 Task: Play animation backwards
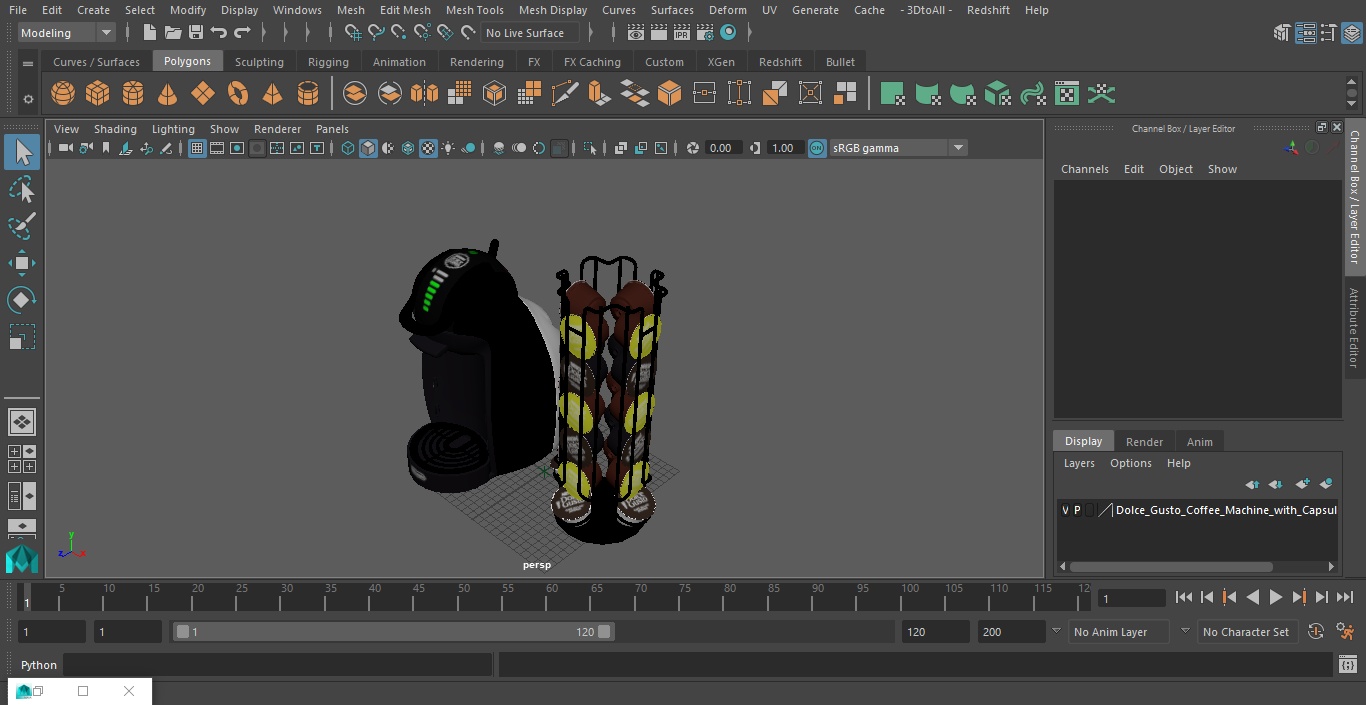pos(1253,597)
